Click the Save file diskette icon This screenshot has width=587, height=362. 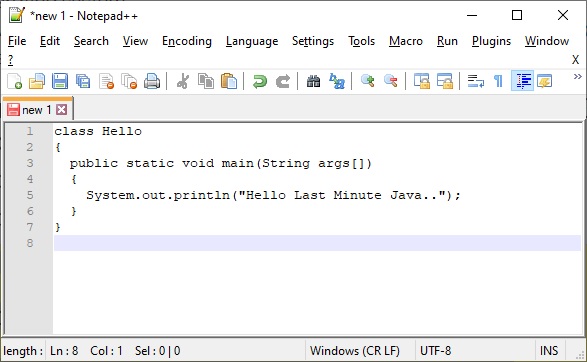[60, 81]
